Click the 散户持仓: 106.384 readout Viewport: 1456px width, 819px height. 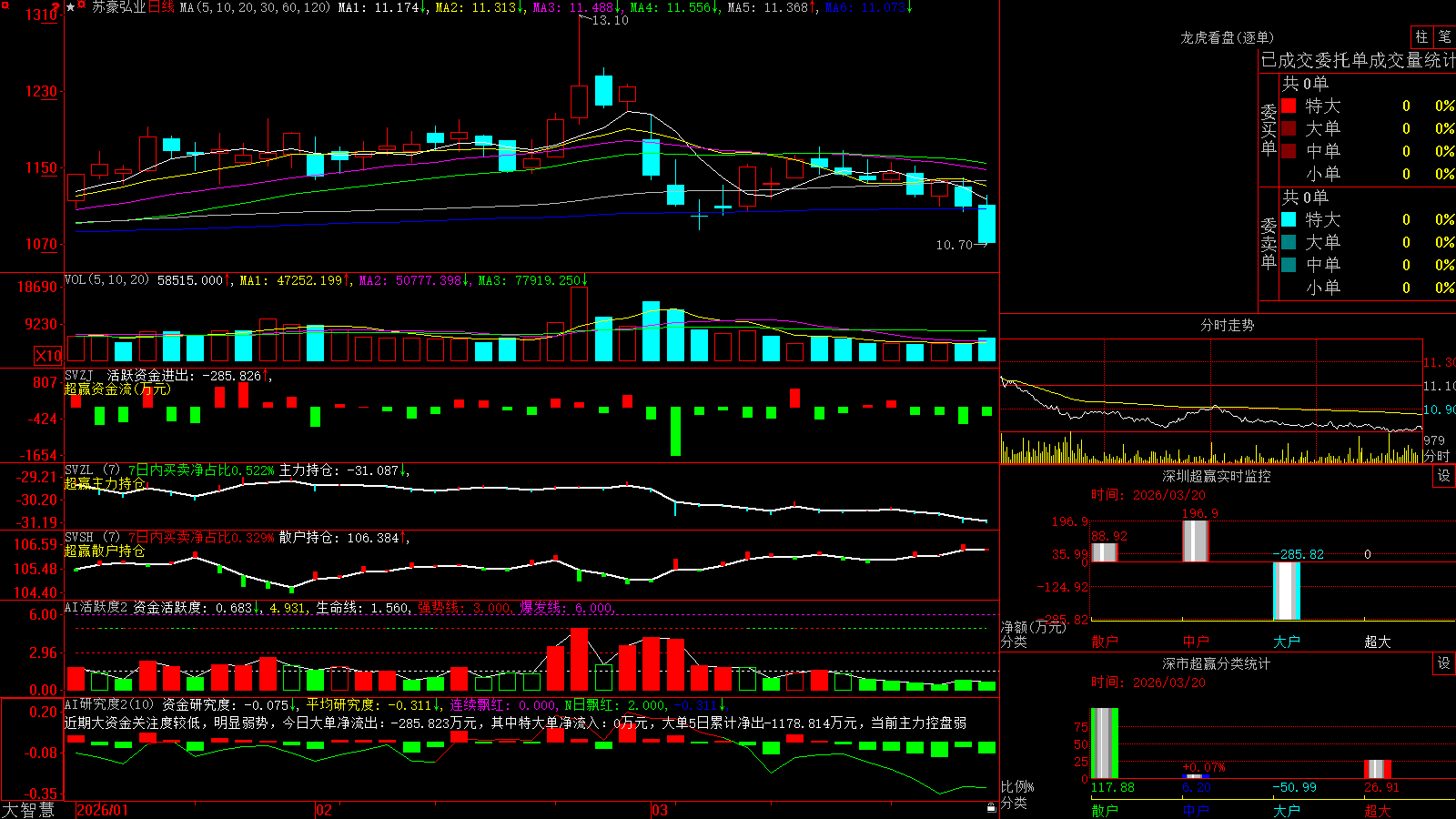(339, 538)
